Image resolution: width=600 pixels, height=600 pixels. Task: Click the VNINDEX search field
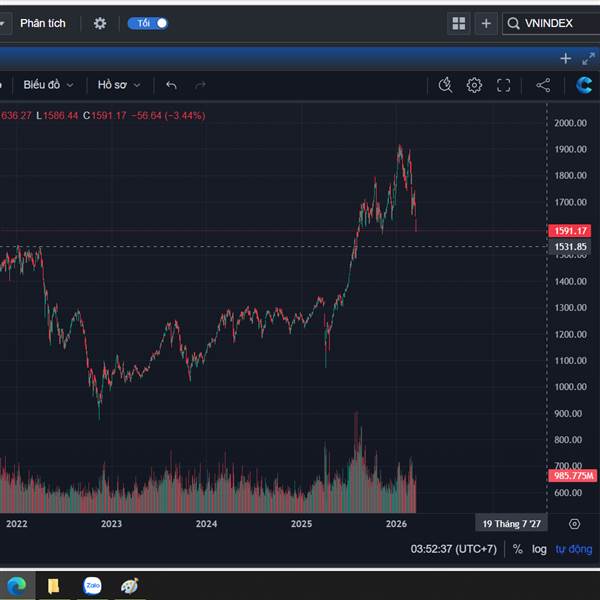coord(551,23)
